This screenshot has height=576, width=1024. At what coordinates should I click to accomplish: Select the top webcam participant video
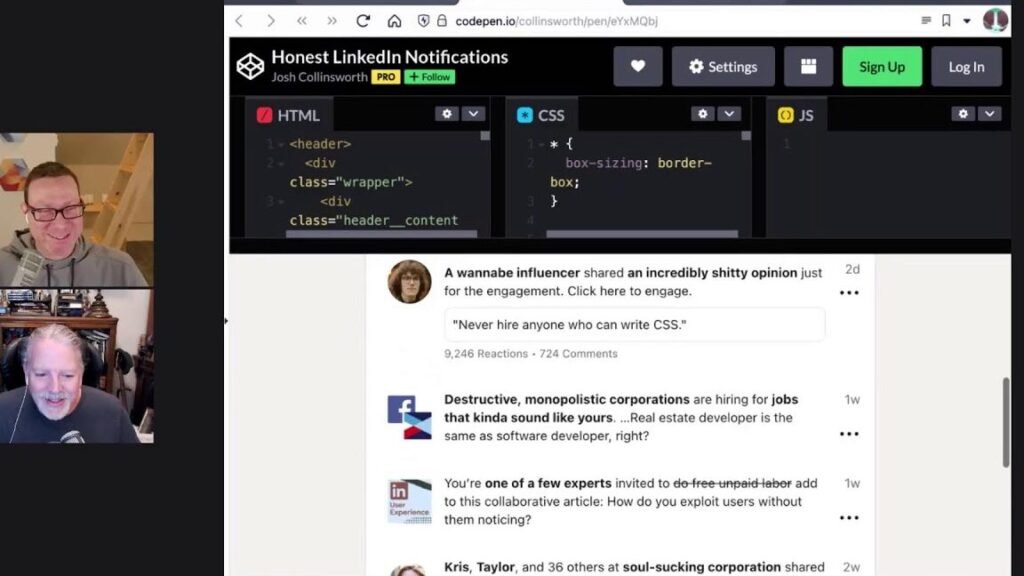(x=77, y=210)
